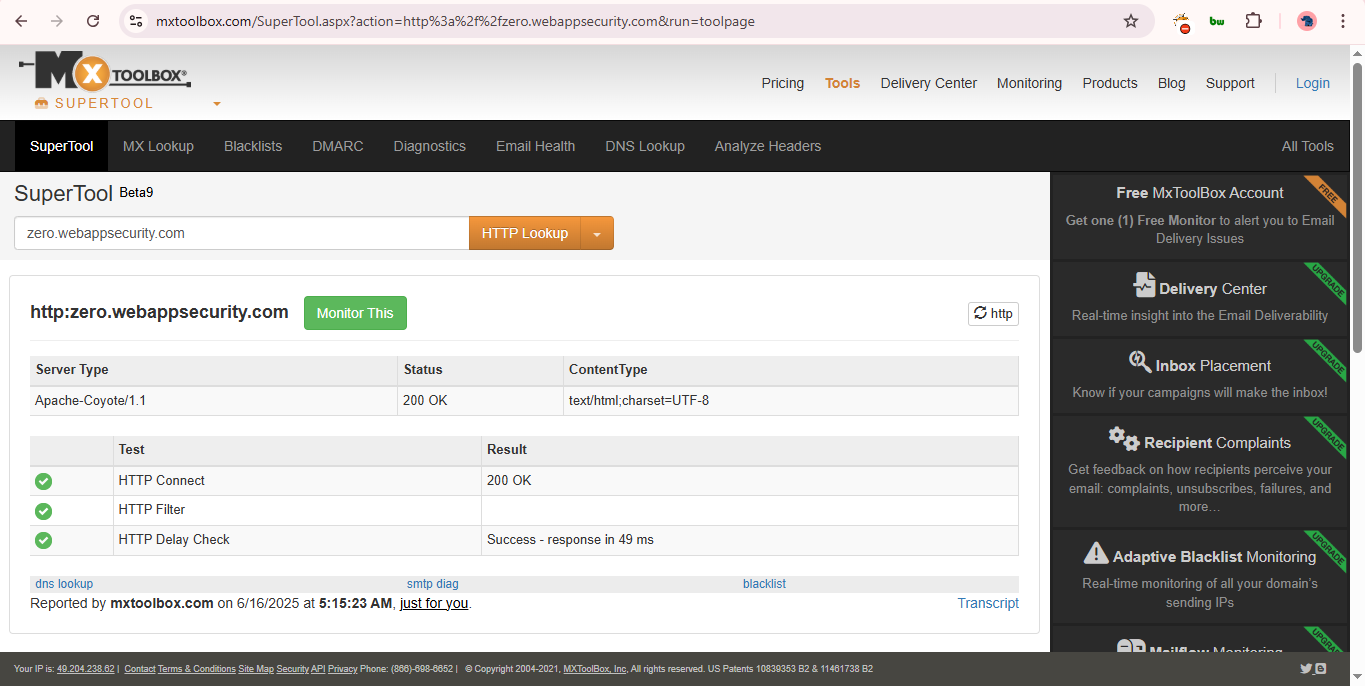Open the Monitoring menu item
This screenshot has width=1365, height=686.
point(1029,83)
